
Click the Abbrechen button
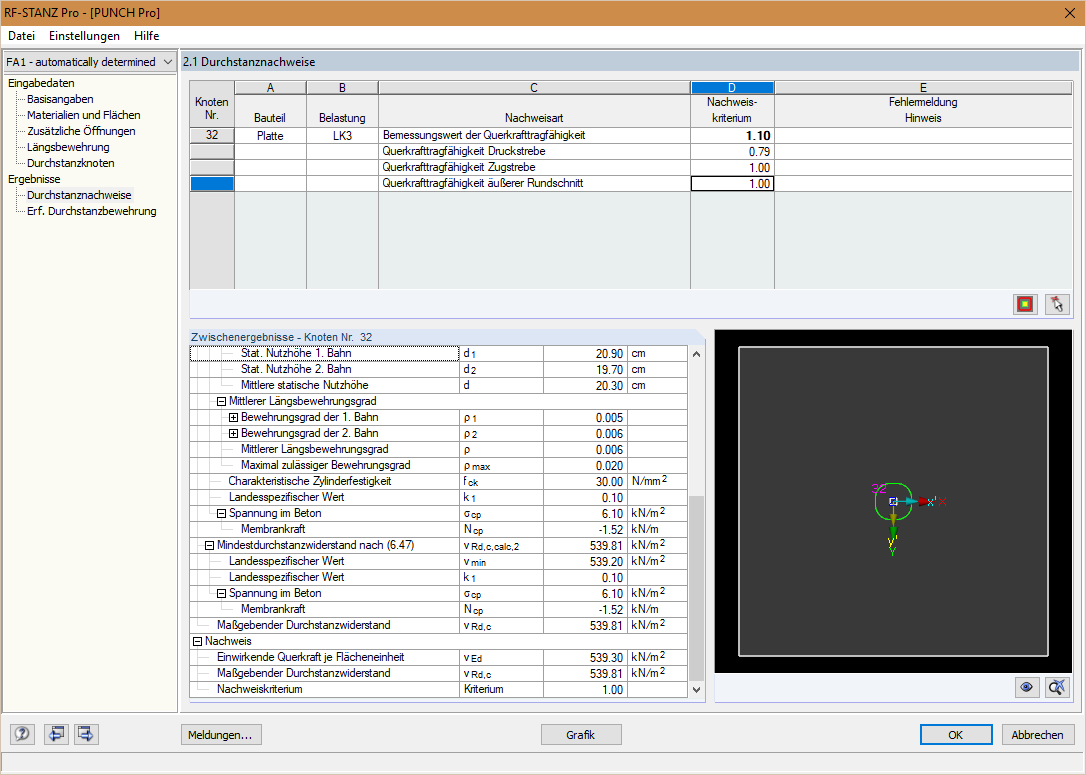click(x=1038, y=734)
